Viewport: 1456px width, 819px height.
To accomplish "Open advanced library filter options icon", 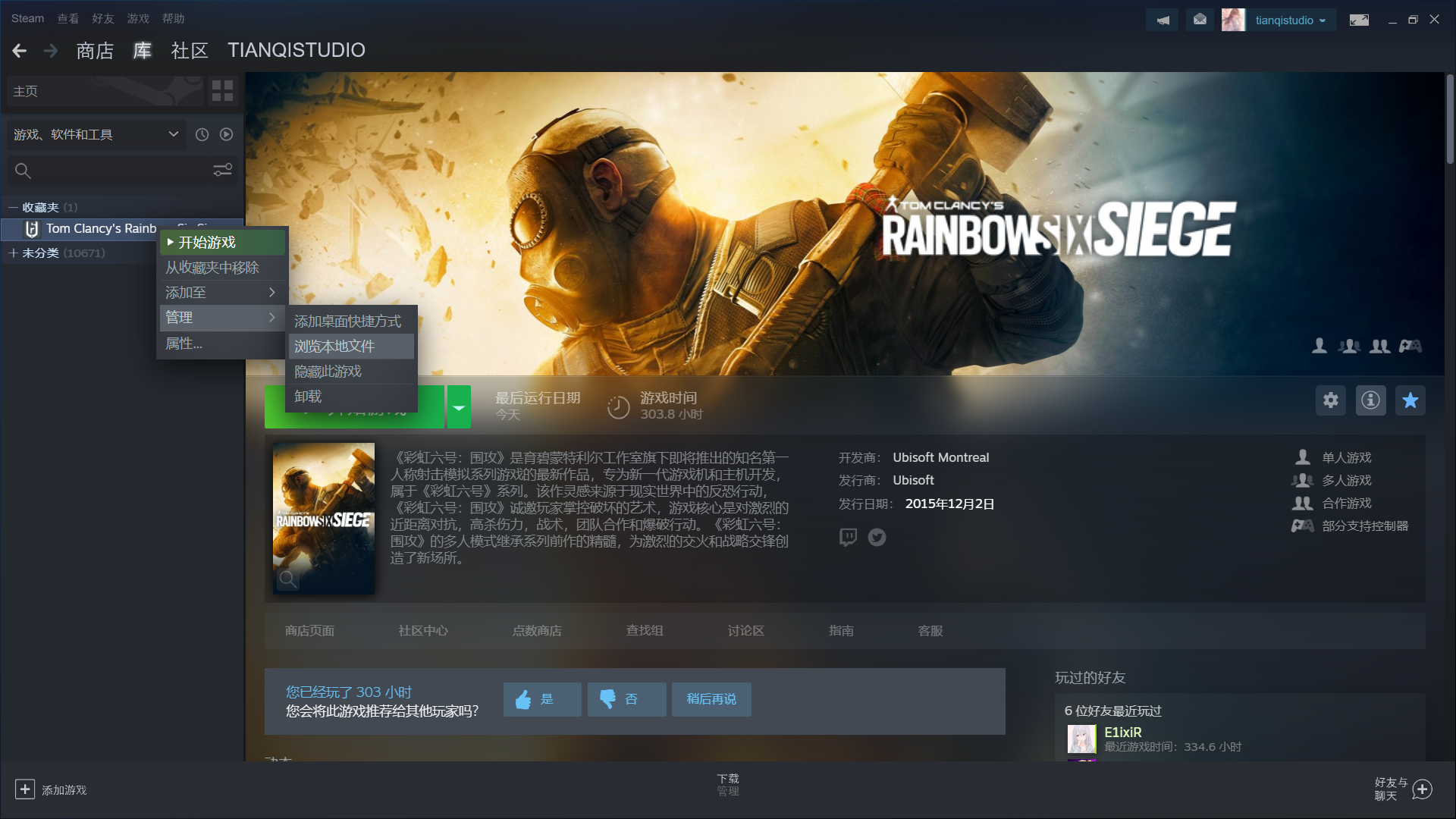I will [222, 171].
